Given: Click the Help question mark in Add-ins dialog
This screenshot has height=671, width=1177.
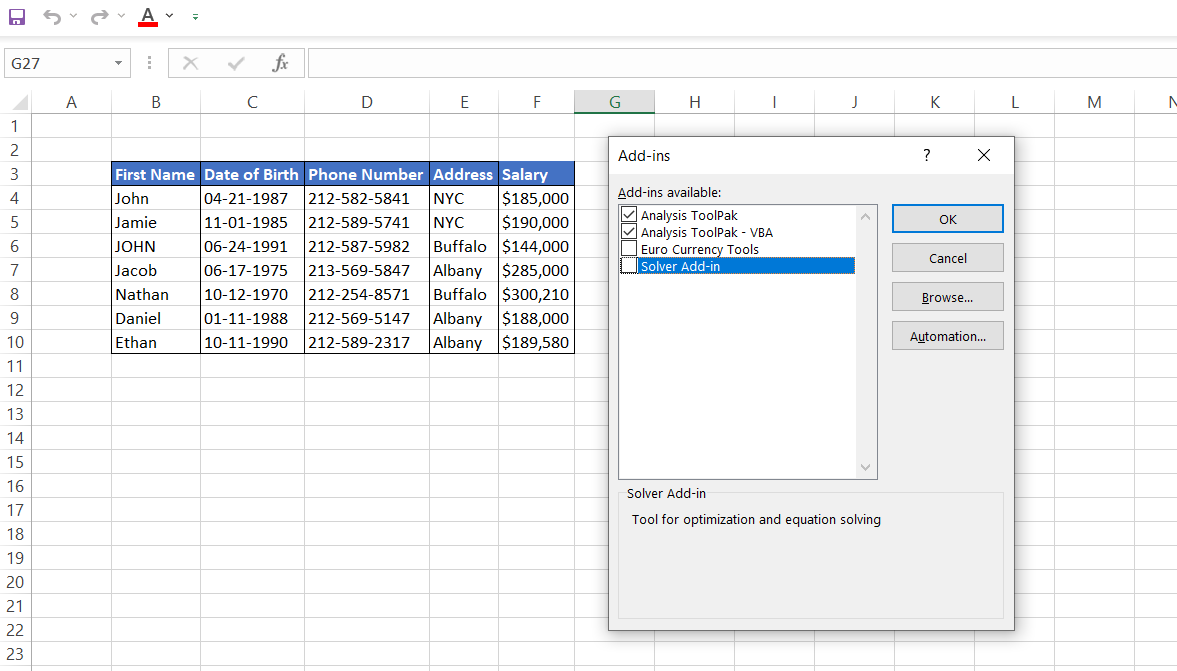Looking at the screenshot, I should (927, 155).
